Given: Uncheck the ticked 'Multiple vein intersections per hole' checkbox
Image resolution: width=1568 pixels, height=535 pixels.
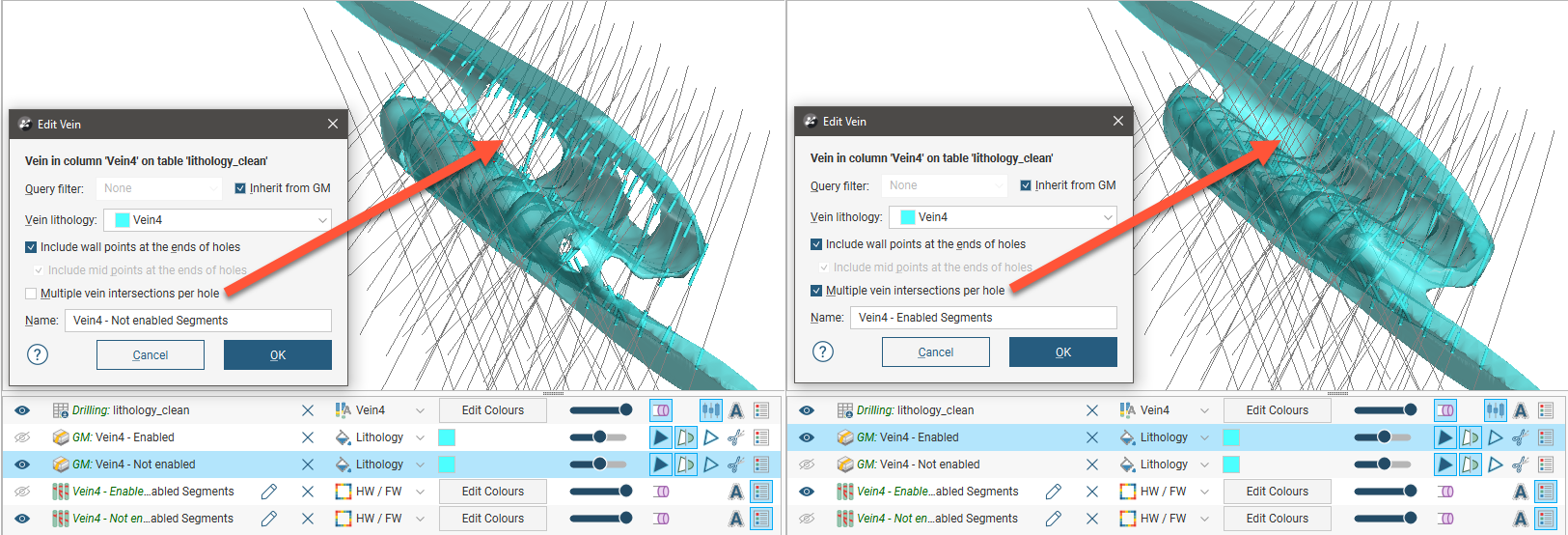Looking at the screenshot, I should [x=816, y=291].
